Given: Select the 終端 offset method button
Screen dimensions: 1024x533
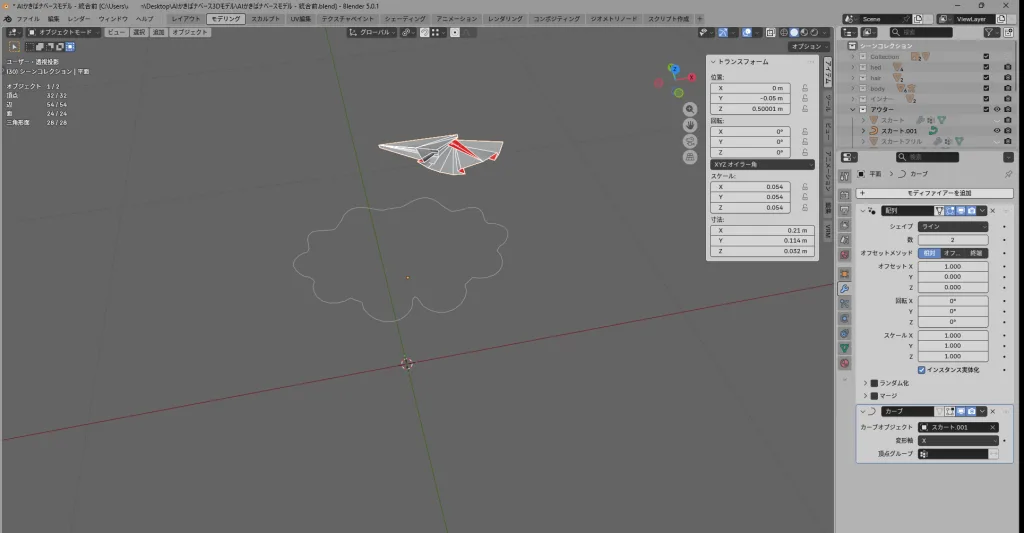Looking at the screenshot, I should pos(975,253).
